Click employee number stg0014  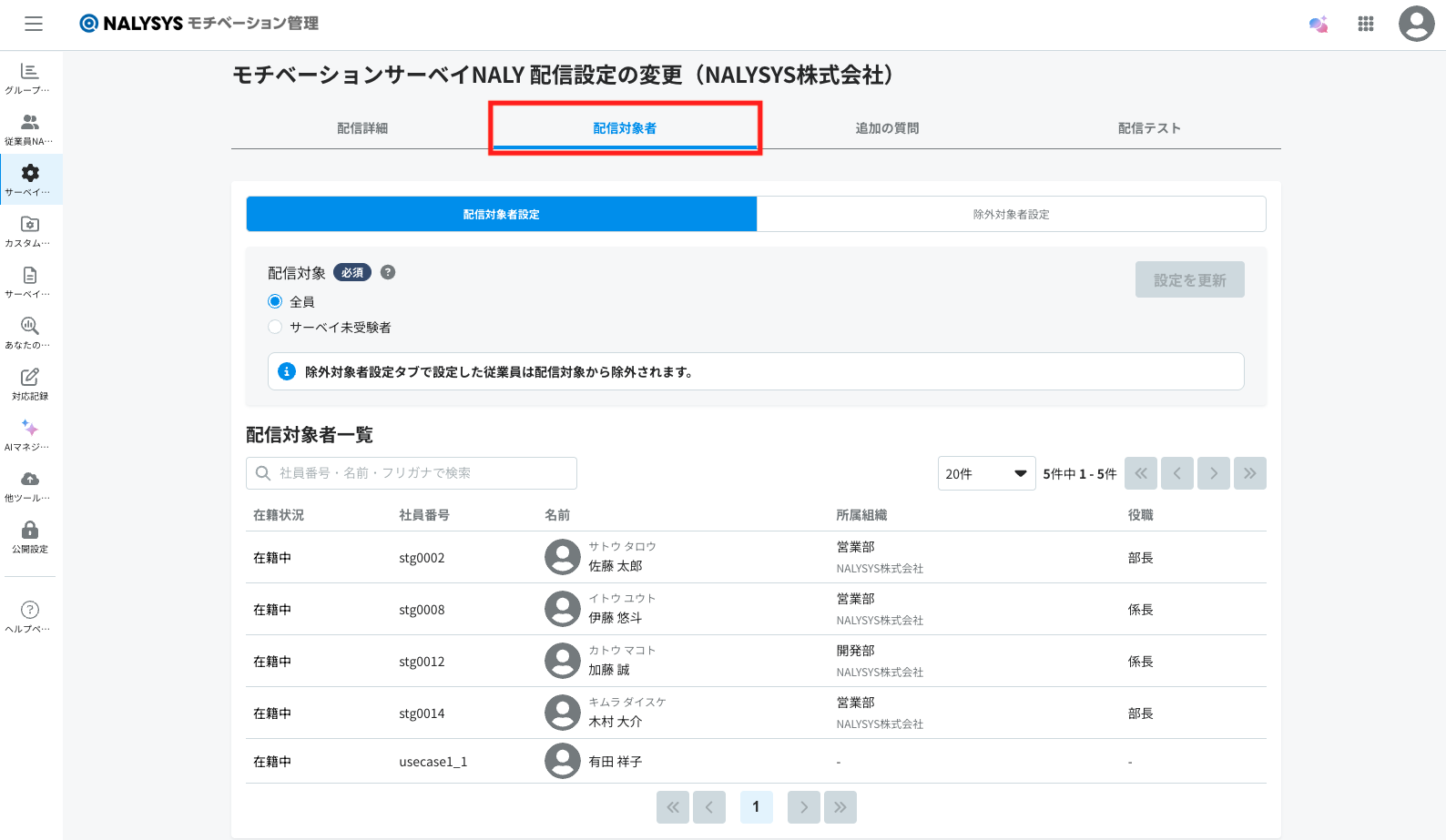tap(422, 713)
